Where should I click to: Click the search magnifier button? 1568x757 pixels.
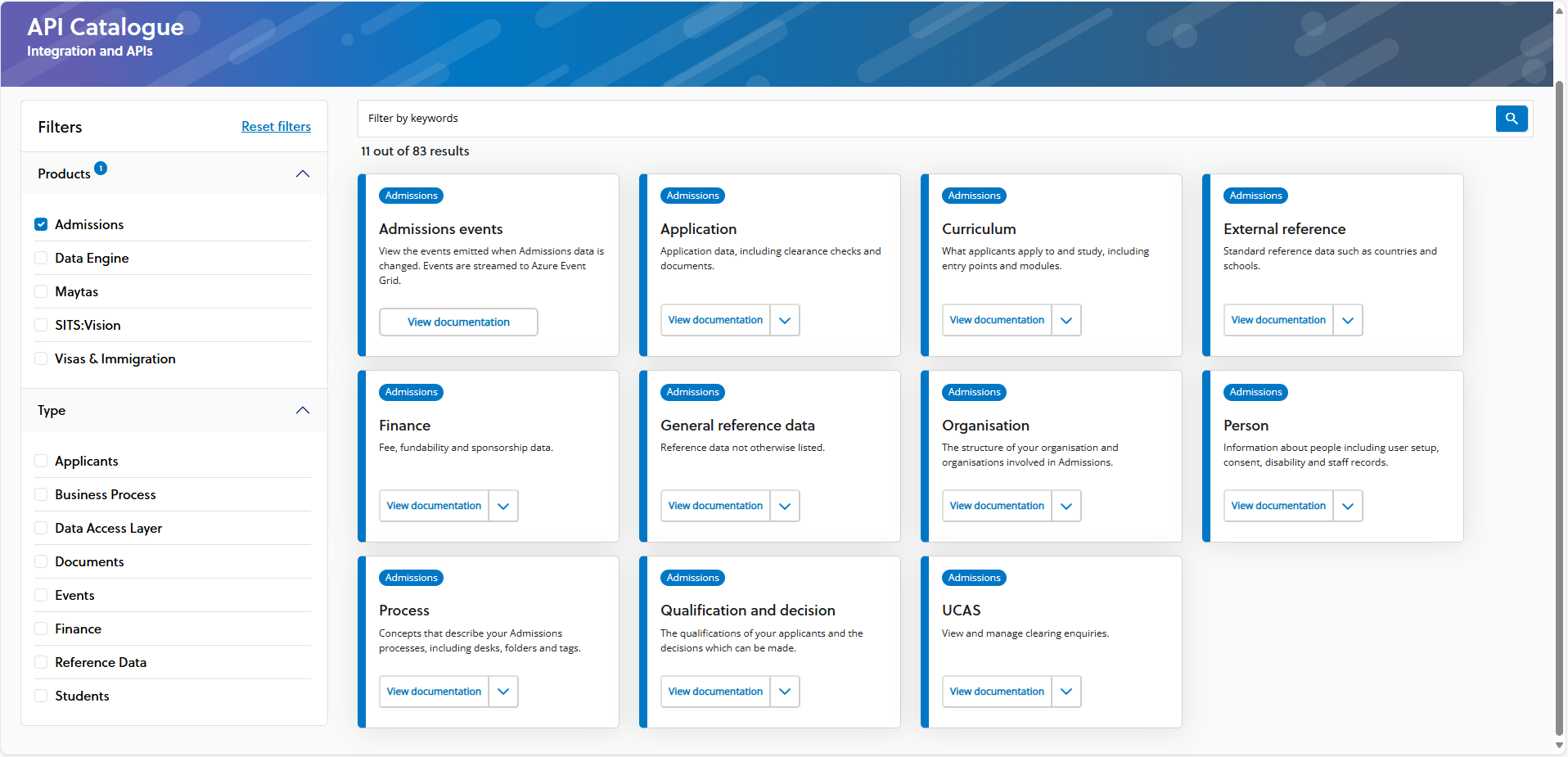pyautogui.click(x=1512, y=119)
